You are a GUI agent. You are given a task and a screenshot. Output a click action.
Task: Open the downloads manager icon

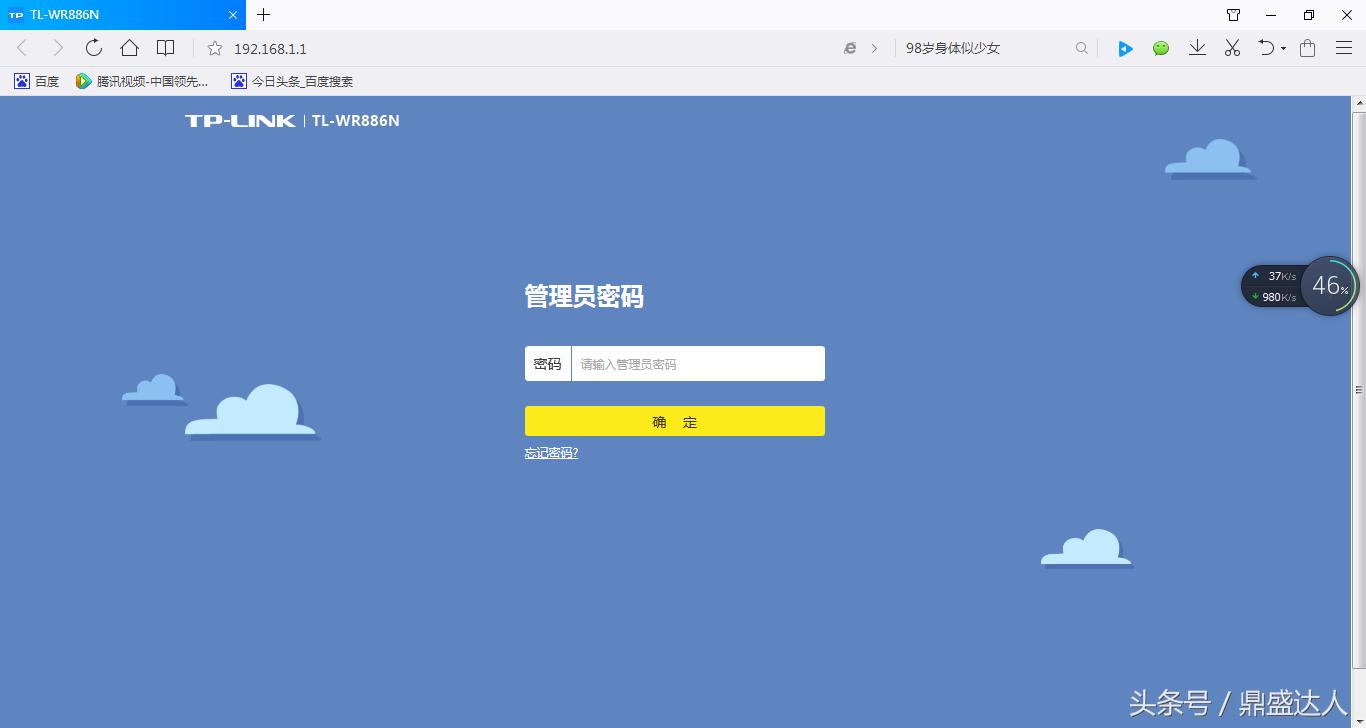click(x=1197, y=47)
